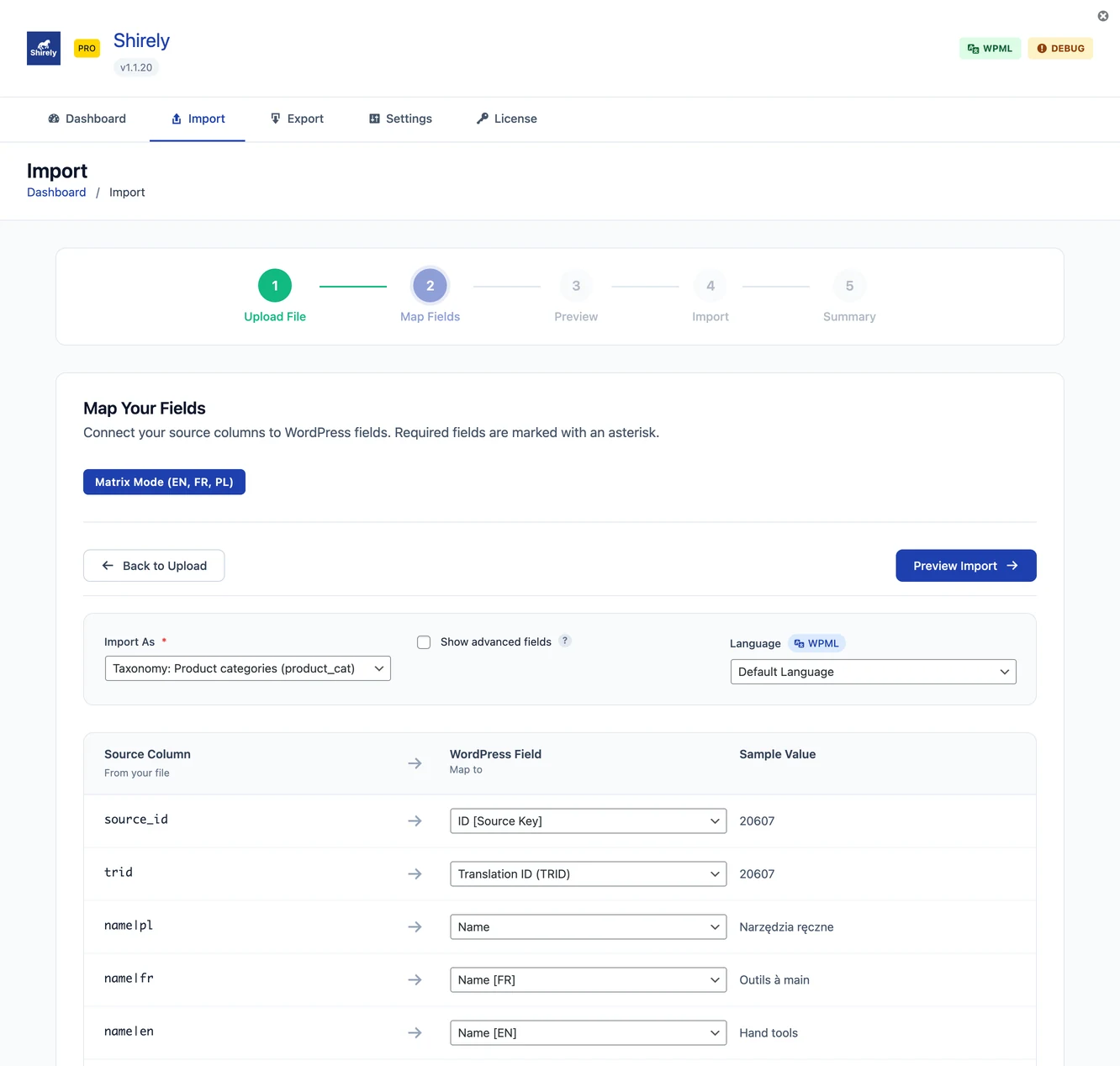Click the Shirely title text
The height and width of the screenshot is (1066, 1120).
(141, 40)
